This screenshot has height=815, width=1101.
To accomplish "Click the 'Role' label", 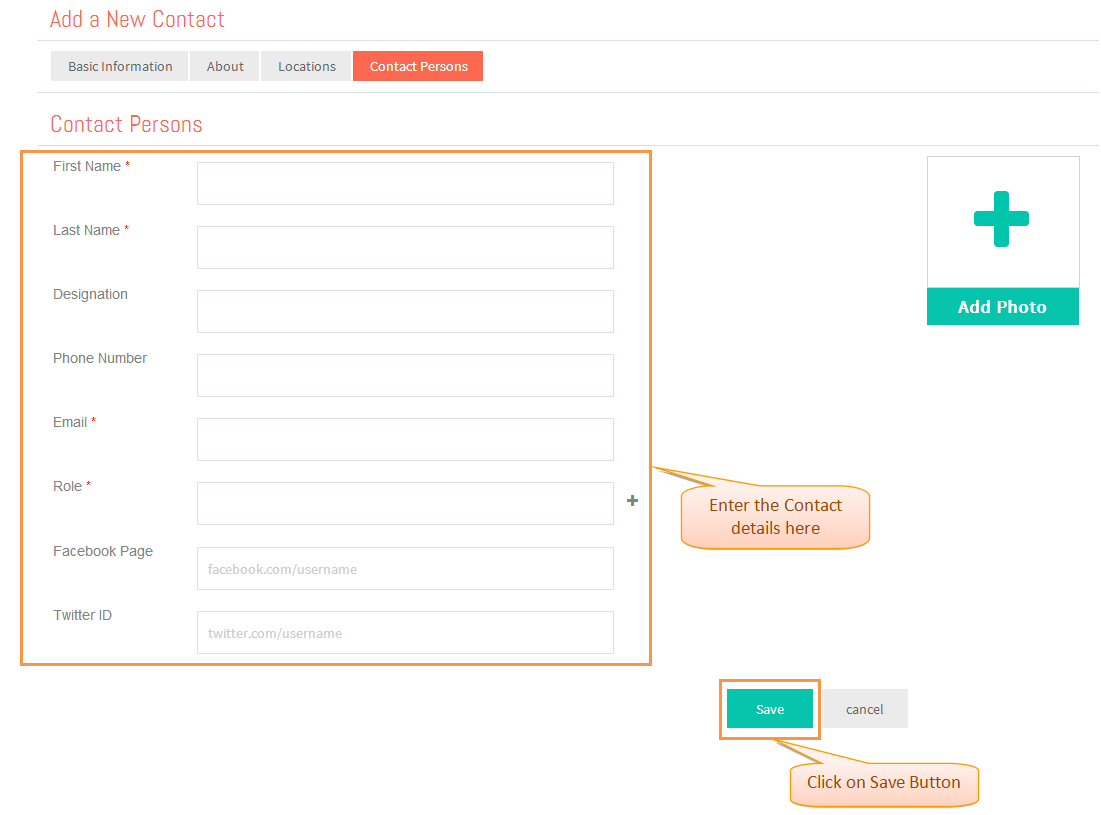I will [67, 486].
